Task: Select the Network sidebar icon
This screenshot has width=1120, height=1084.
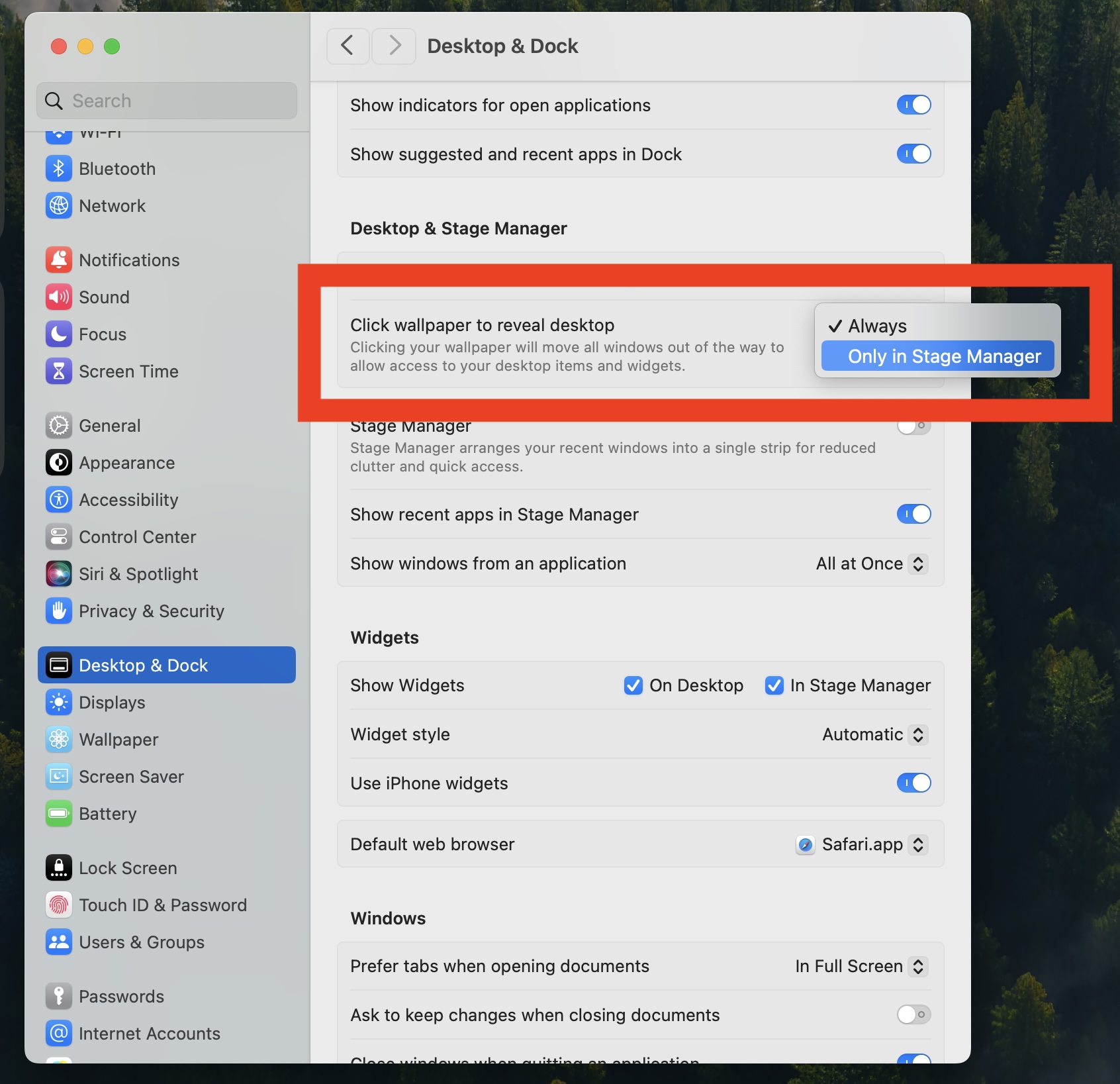Action: pyautogui.click(x=59, y=206)
